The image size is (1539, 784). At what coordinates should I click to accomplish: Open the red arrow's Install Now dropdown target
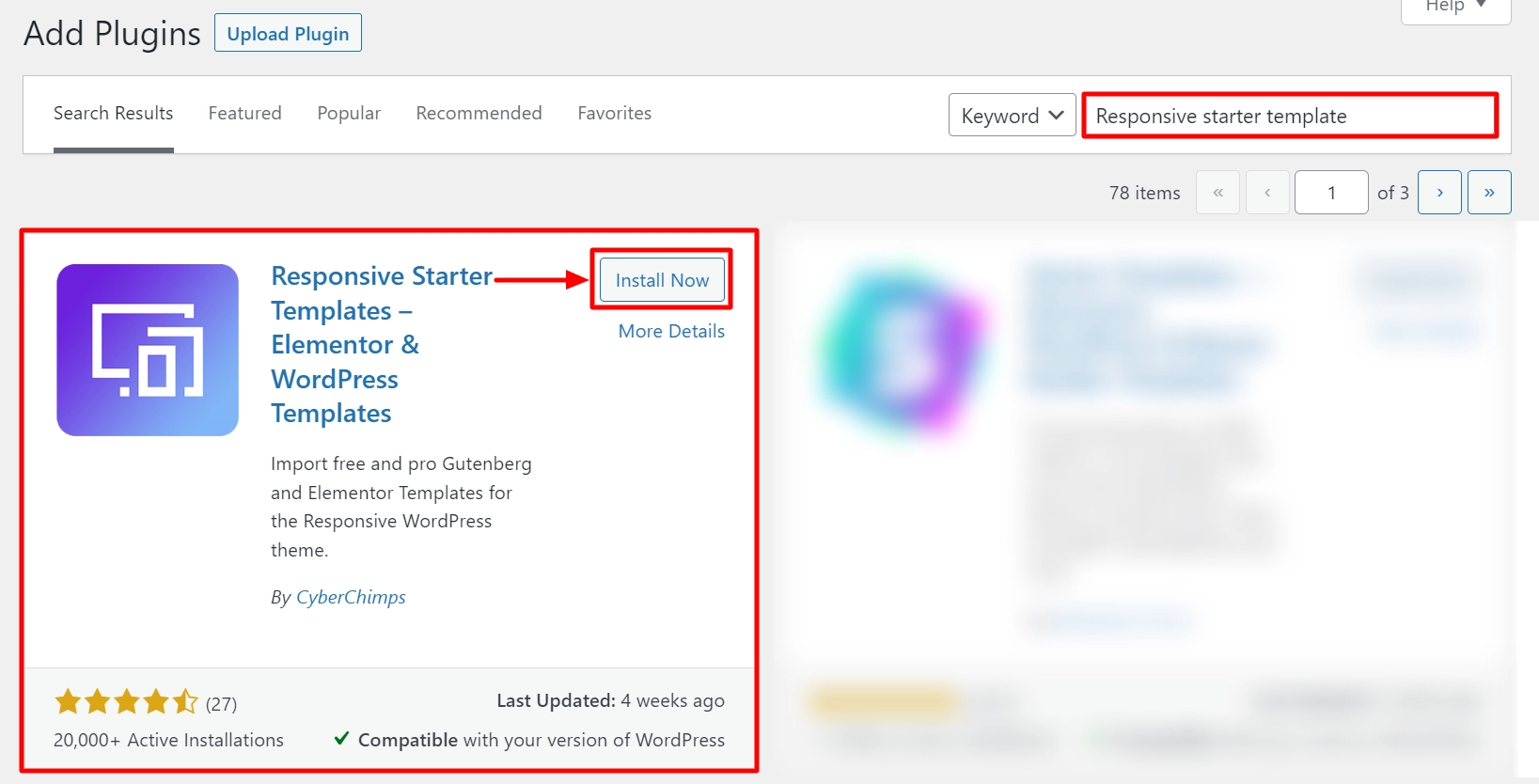(661, 279)
